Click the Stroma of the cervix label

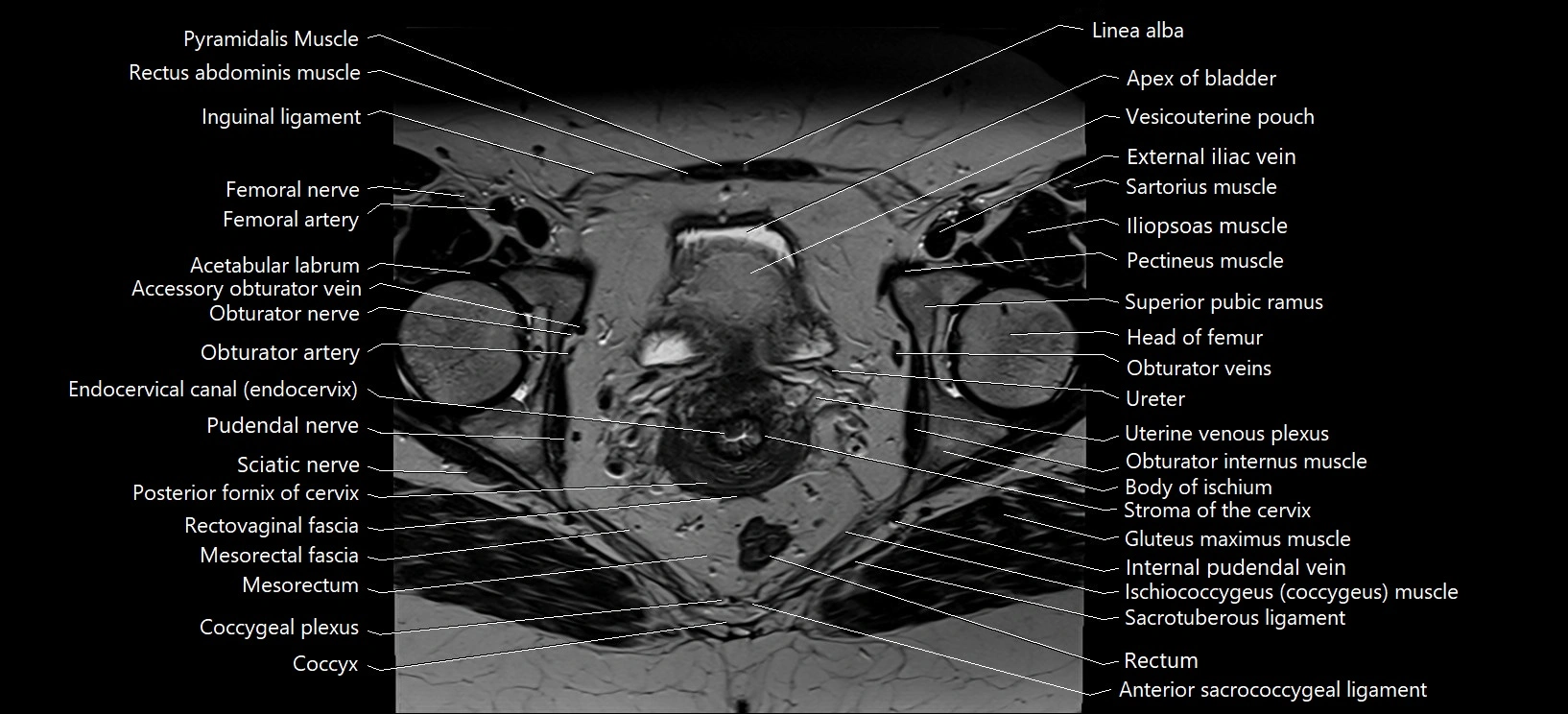(x=1218, y=511)
